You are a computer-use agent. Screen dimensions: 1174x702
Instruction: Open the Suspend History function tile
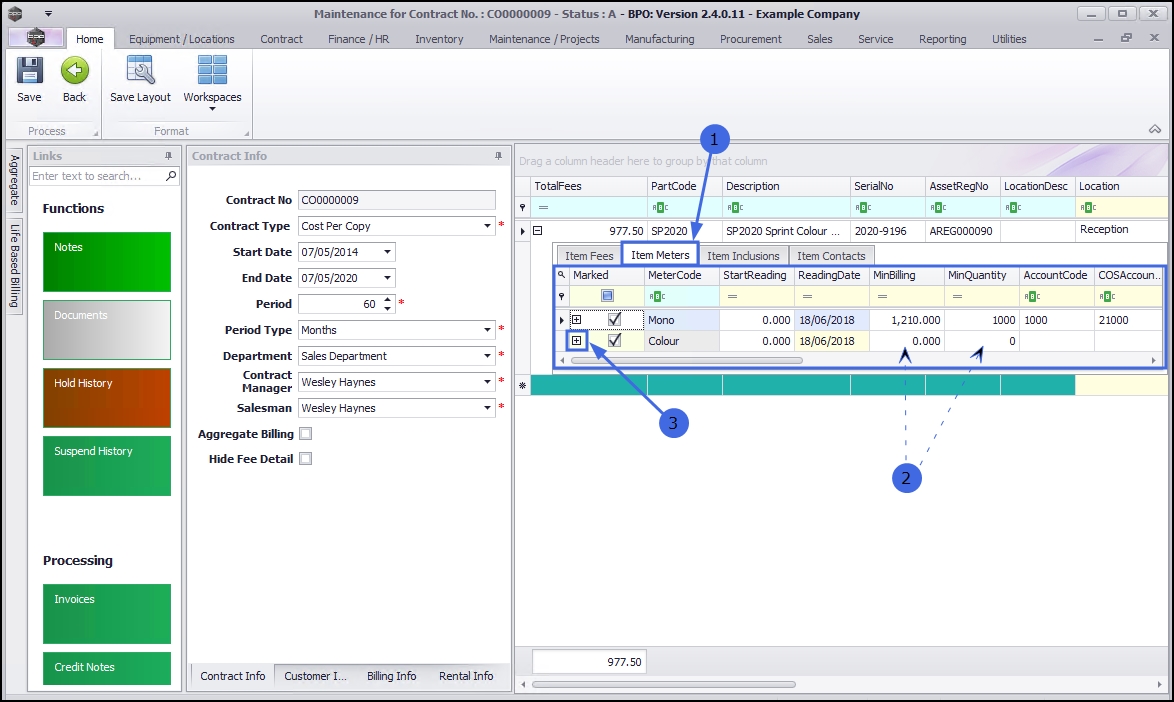tap(107, 465)
